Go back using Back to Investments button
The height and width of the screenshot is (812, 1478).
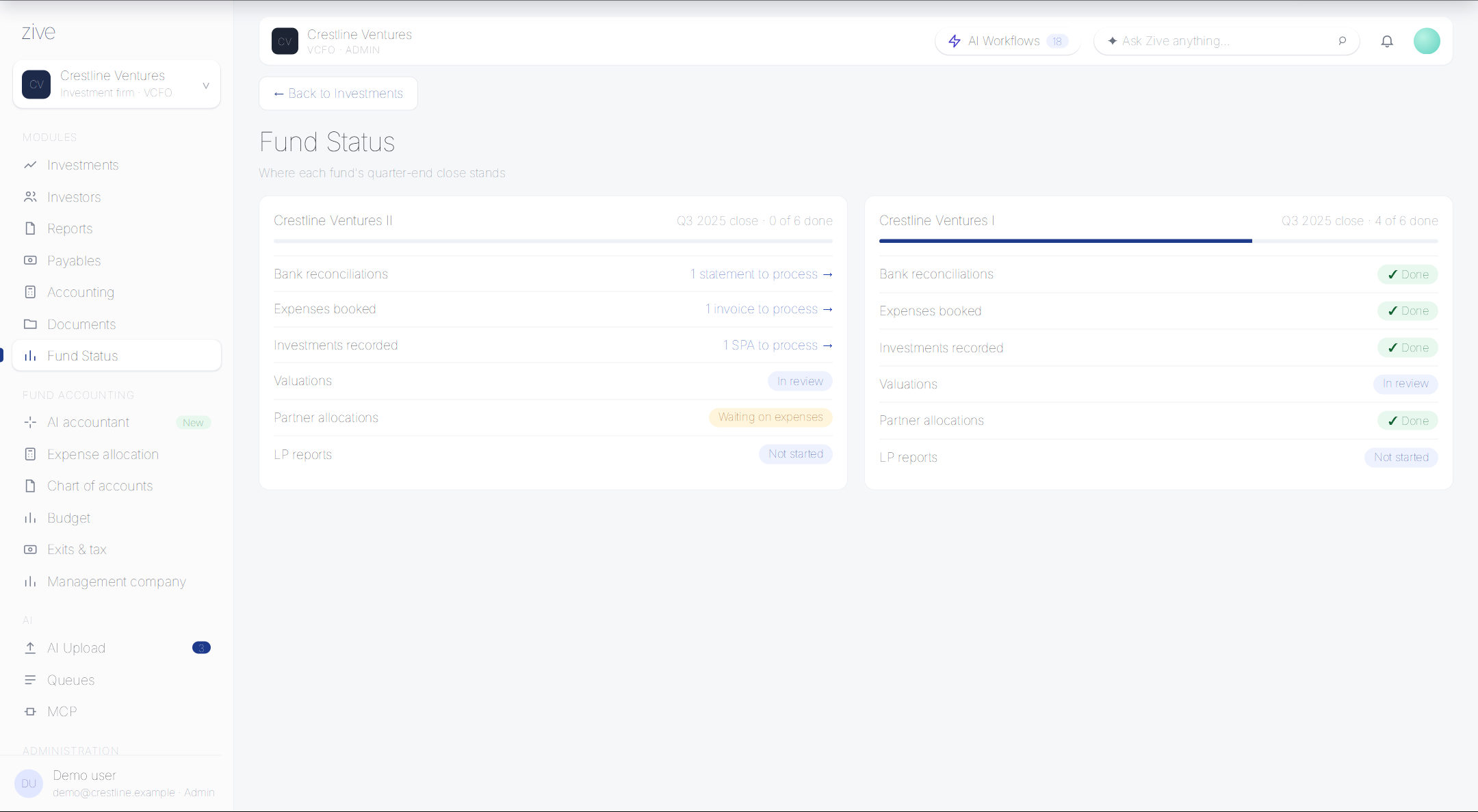pos(339,93)
